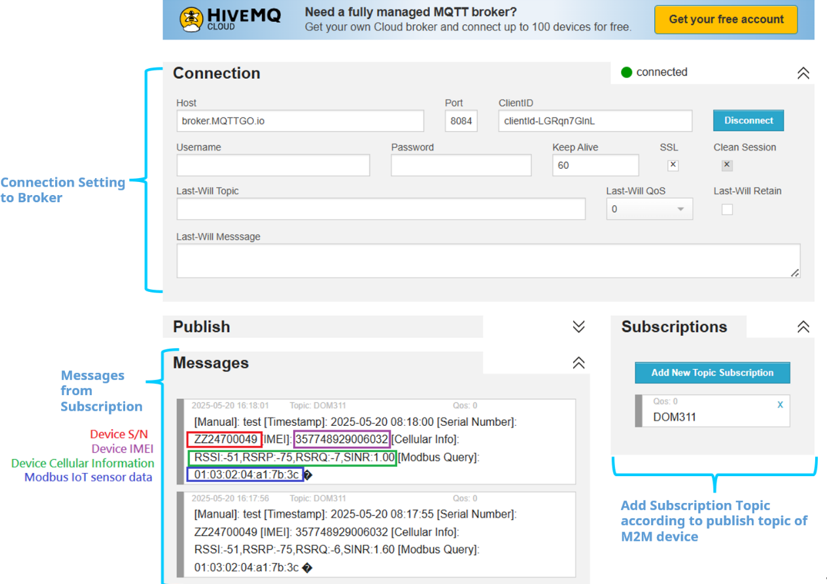Click the HiveMQ Cloud bee logo
The height and width of the screenshot is (584, 827).
(x=191, y=18)
